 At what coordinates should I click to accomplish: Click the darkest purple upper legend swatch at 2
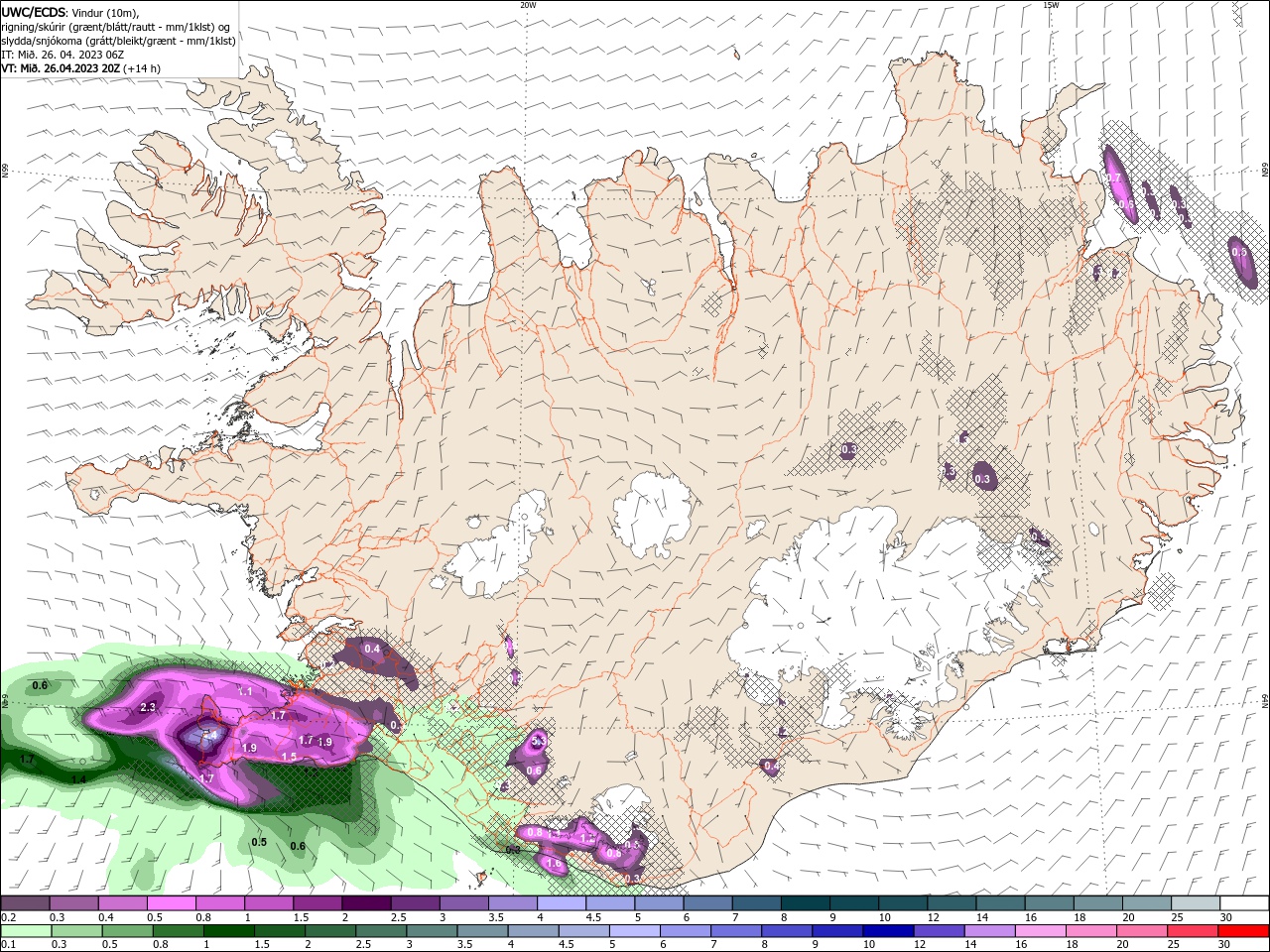pos(366,903)
